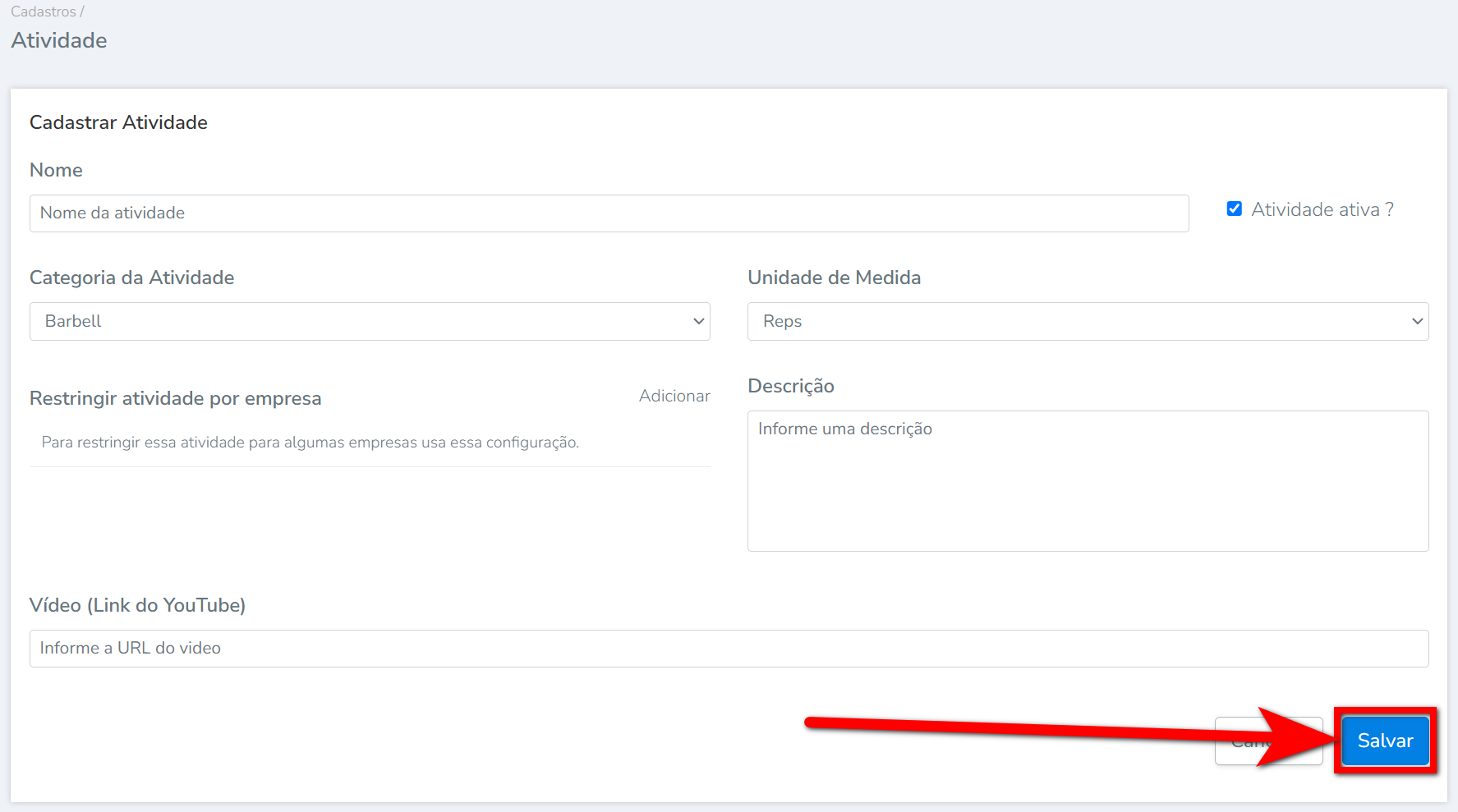Click the Cadastrar Atividade form title

118,122
